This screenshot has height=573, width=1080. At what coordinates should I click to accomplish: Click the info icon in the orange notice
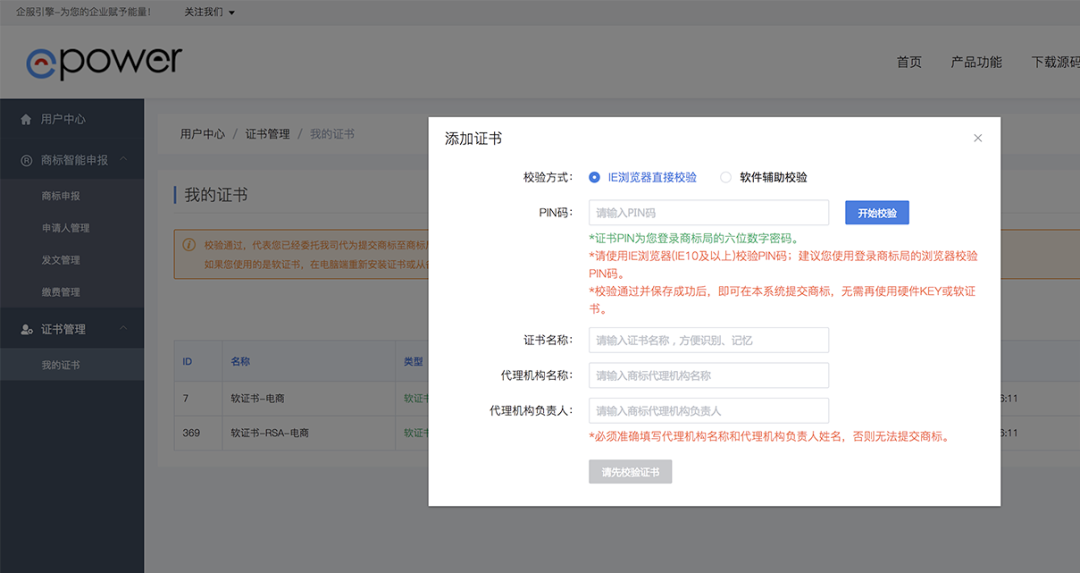point(189,244)
